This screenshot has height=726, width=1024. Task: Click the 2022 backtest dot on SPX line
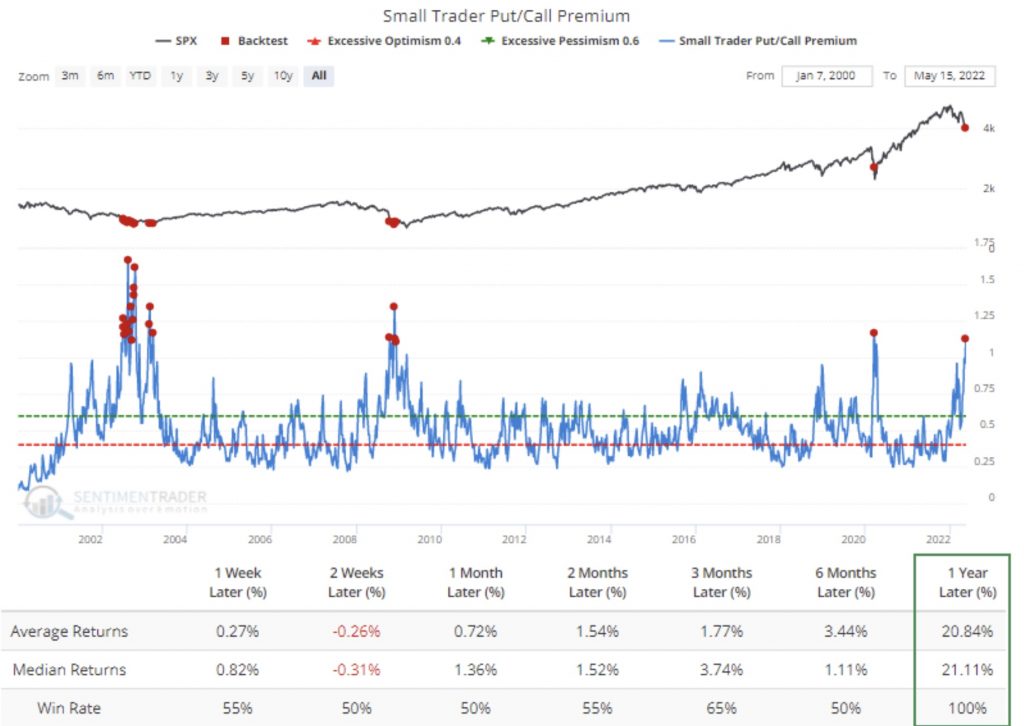965,128
